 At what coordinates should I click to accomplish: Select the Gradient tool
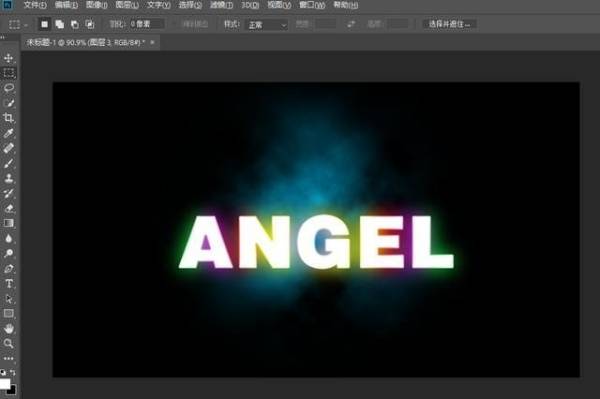[8, 223]
